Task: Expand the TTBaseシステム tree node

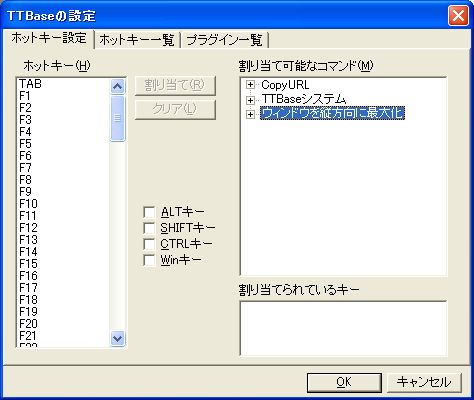Action: 250,100
